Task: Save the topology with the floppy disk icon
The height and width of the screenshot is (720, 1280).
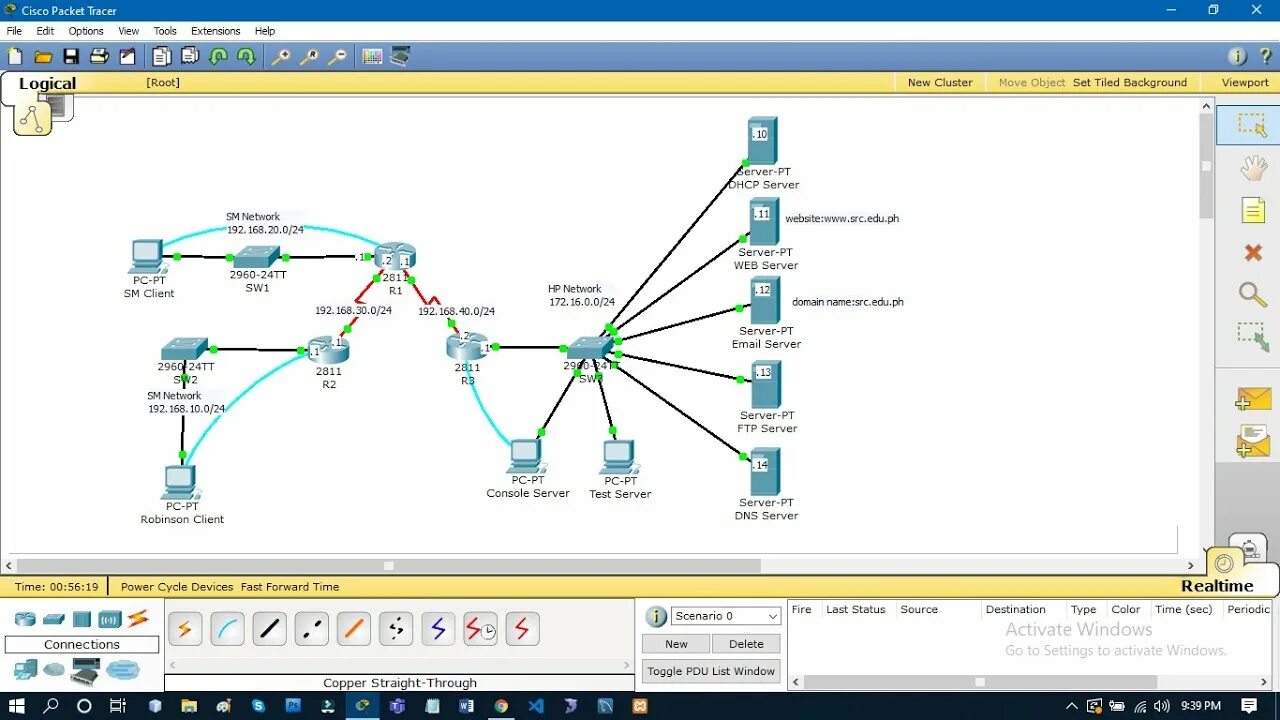Action: point(71,57)
